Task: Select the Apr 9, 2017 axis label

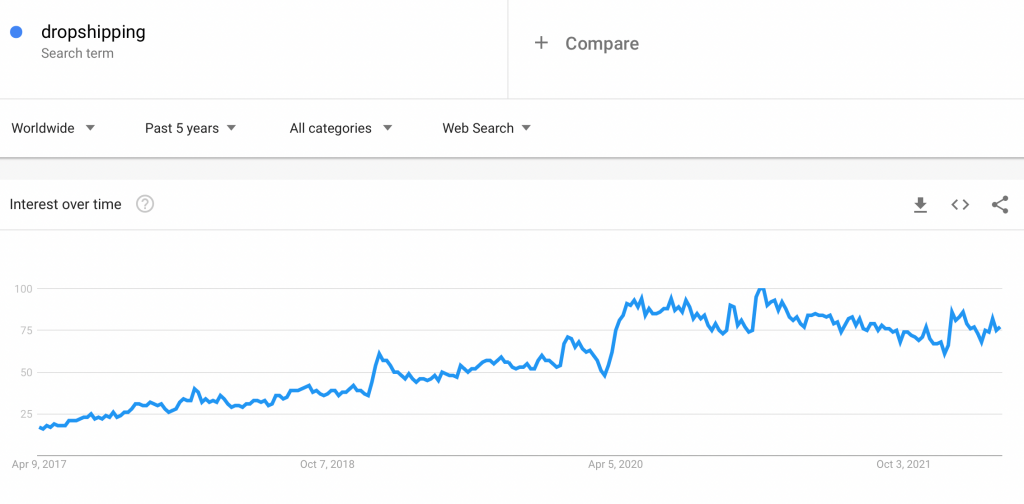Action: pyautogui.click(x=39, y=465)
